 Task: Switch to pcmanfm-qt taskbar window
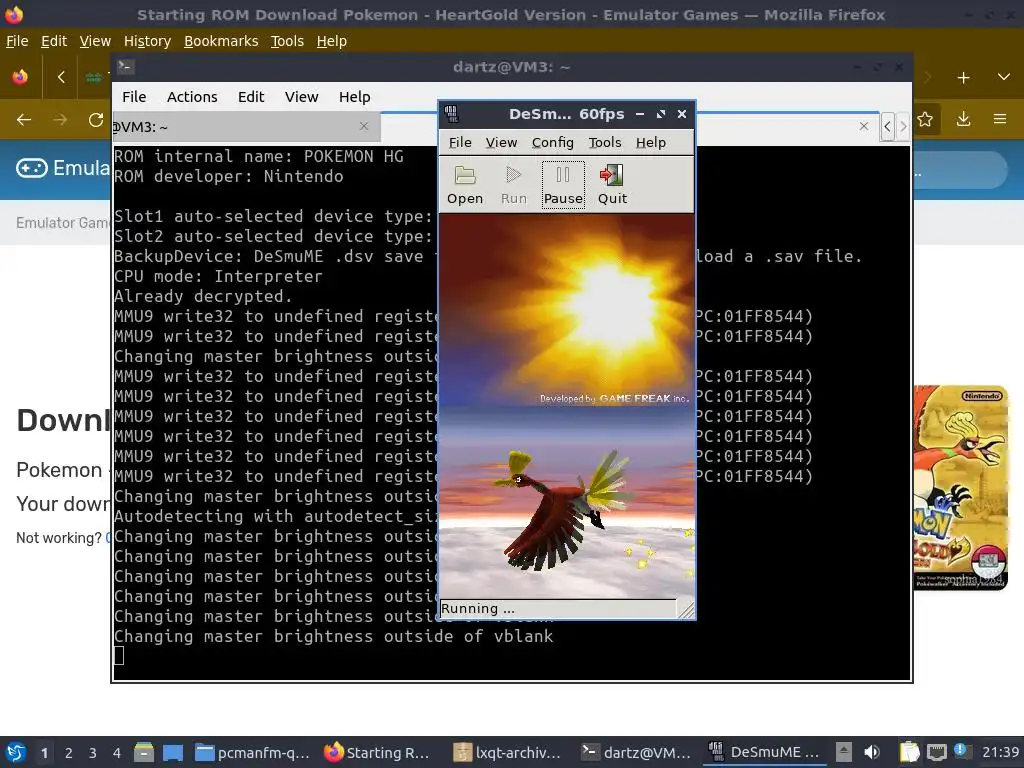click(x=253, y=752)
